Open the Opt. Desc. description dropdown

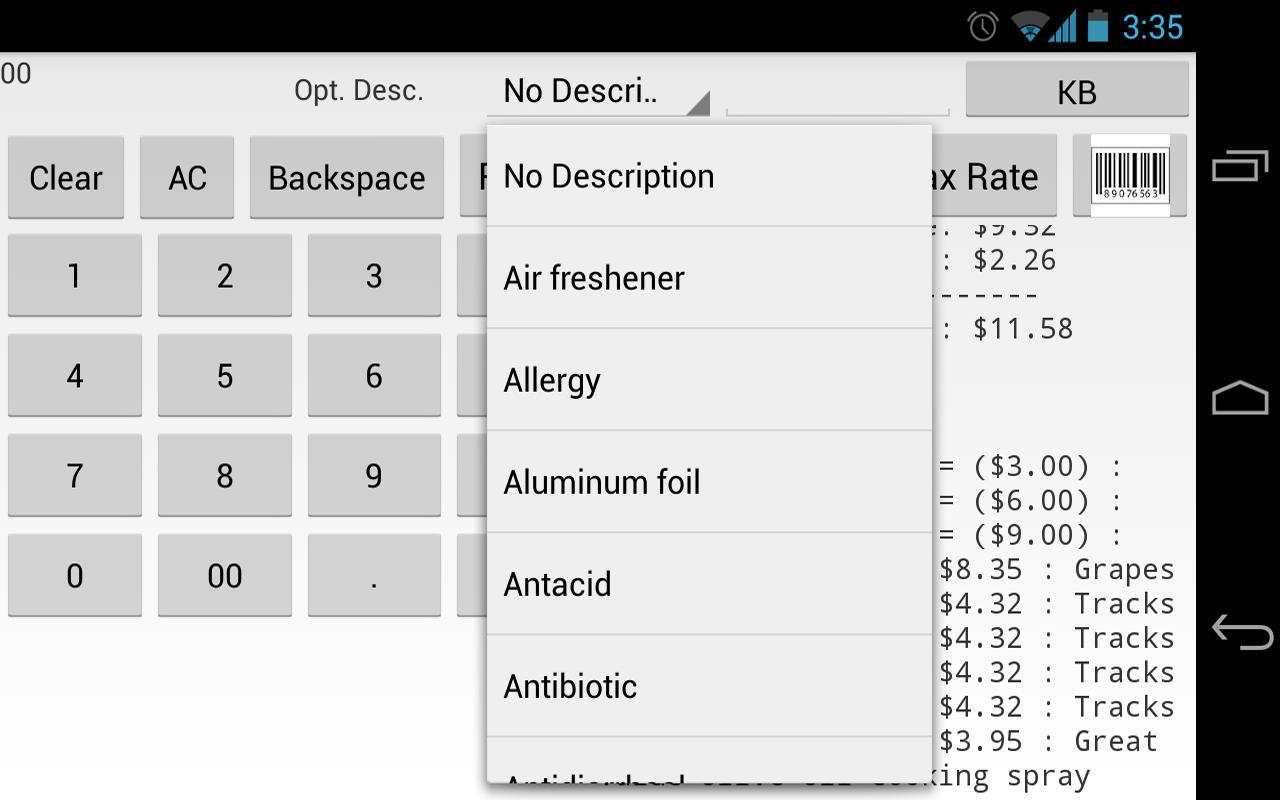pos(600,91)
